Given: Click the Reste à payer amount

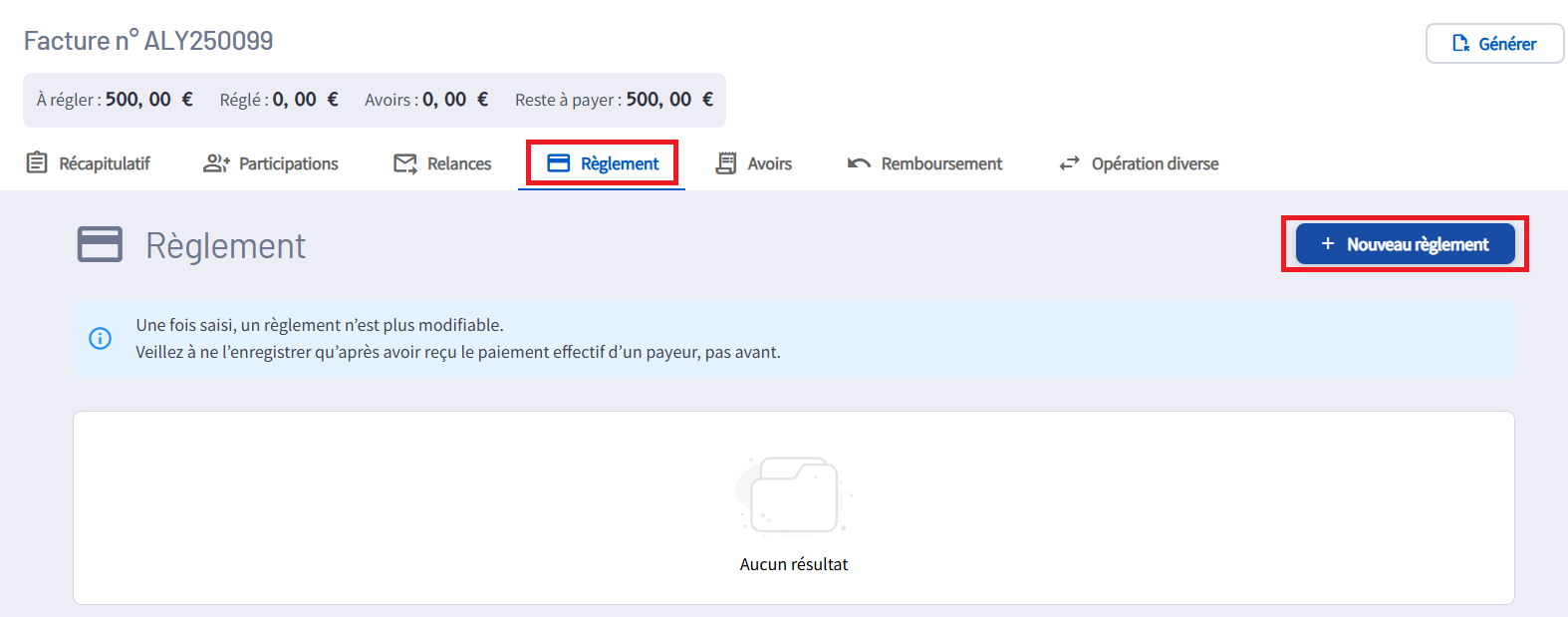Looking at the screenshot, I should tap(668, 100).
